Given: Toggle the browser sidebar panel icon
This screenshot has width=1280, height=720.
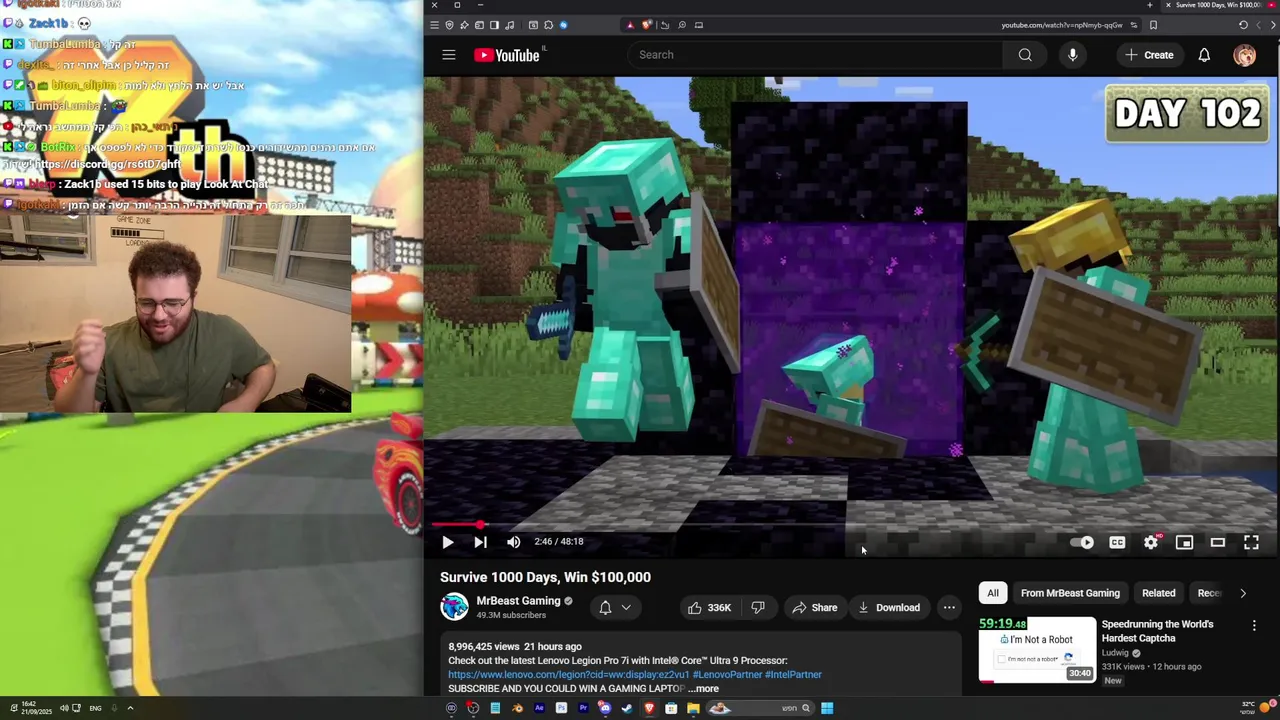Looking at the screenshot, I should pos(494,25).
